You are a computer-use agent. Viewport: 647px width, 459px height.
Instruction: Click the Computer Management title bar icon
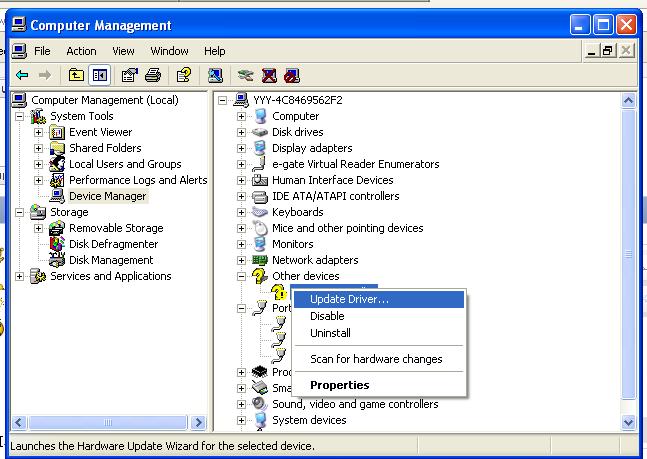[19, 24]
